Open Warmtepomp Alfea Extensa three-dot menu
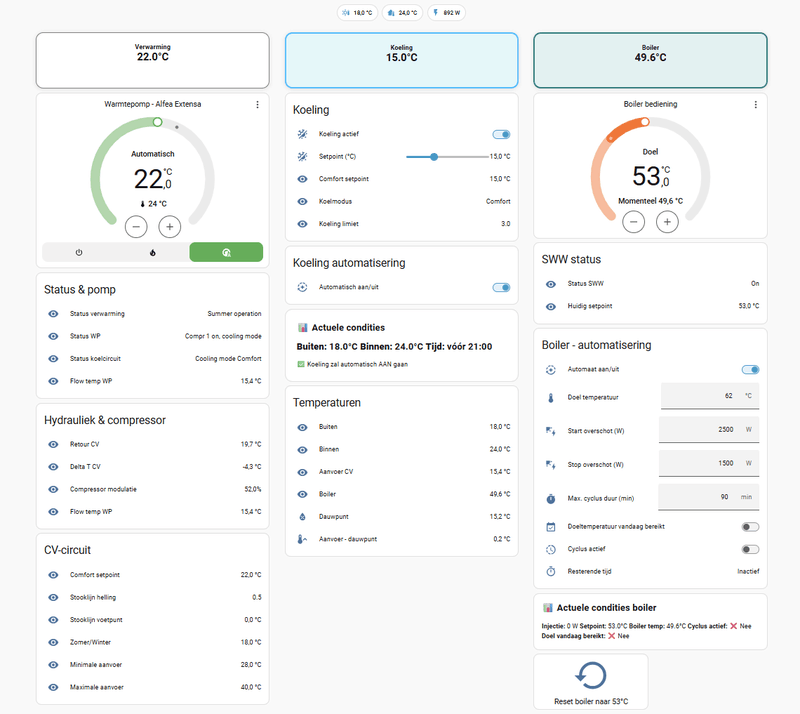 (257, 104)
